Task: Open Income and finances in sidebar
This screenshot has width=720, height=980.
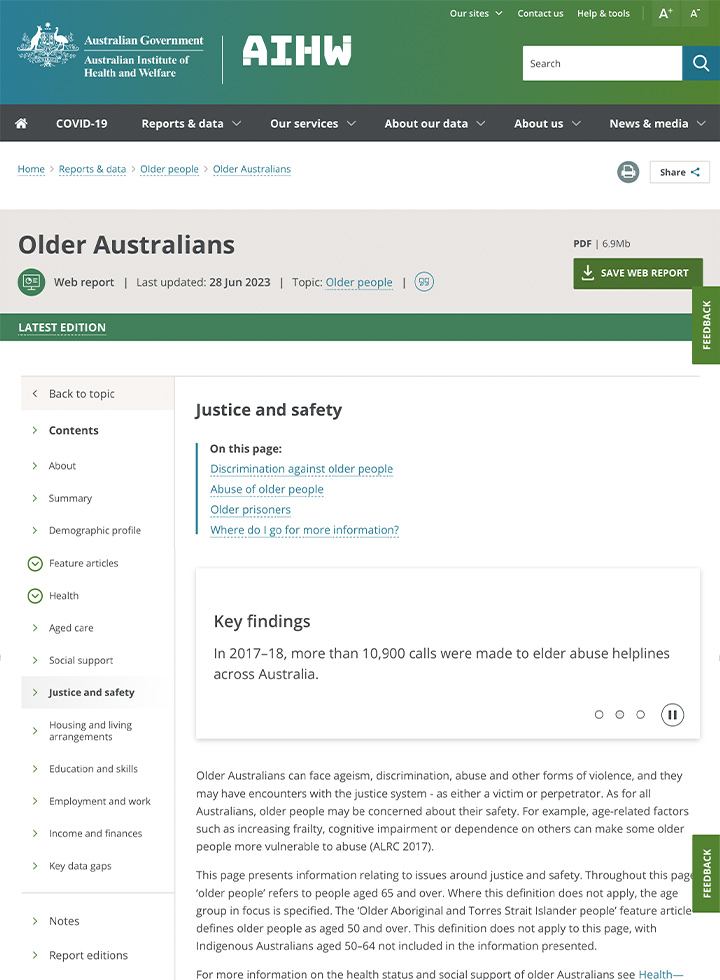Action: coord(96,834)
